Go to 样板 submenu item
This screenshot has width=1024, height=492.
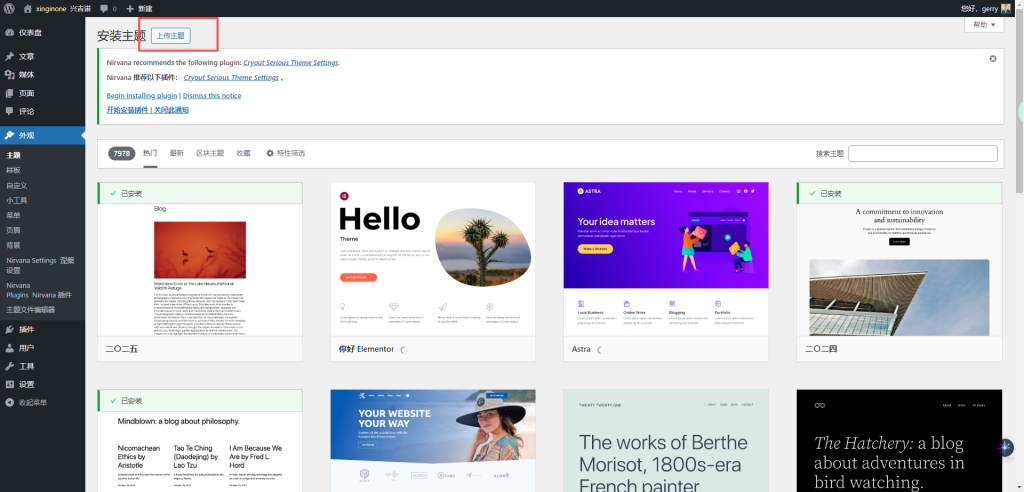[x=14, y=171]
